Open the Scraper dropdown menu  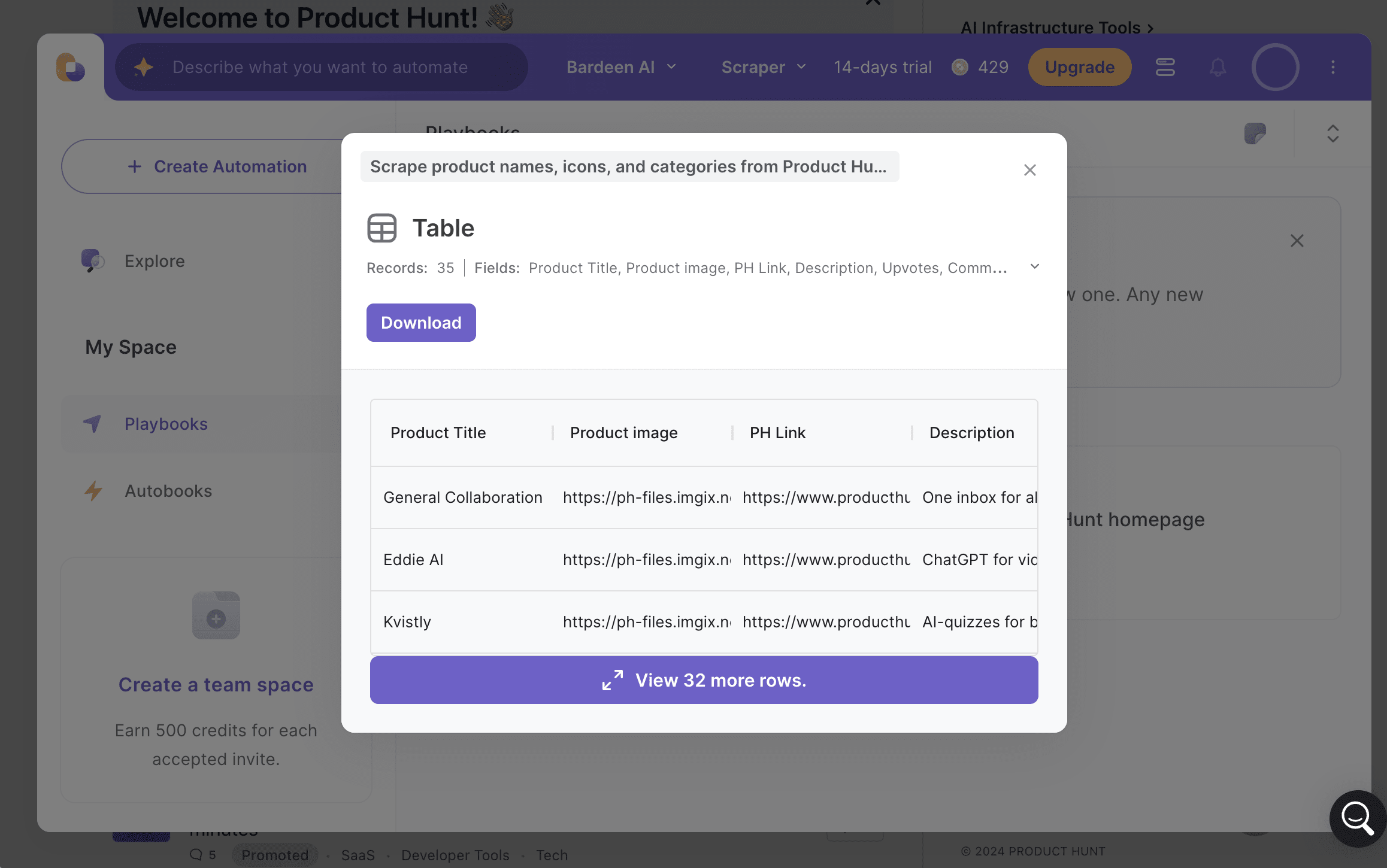point(764,67)
